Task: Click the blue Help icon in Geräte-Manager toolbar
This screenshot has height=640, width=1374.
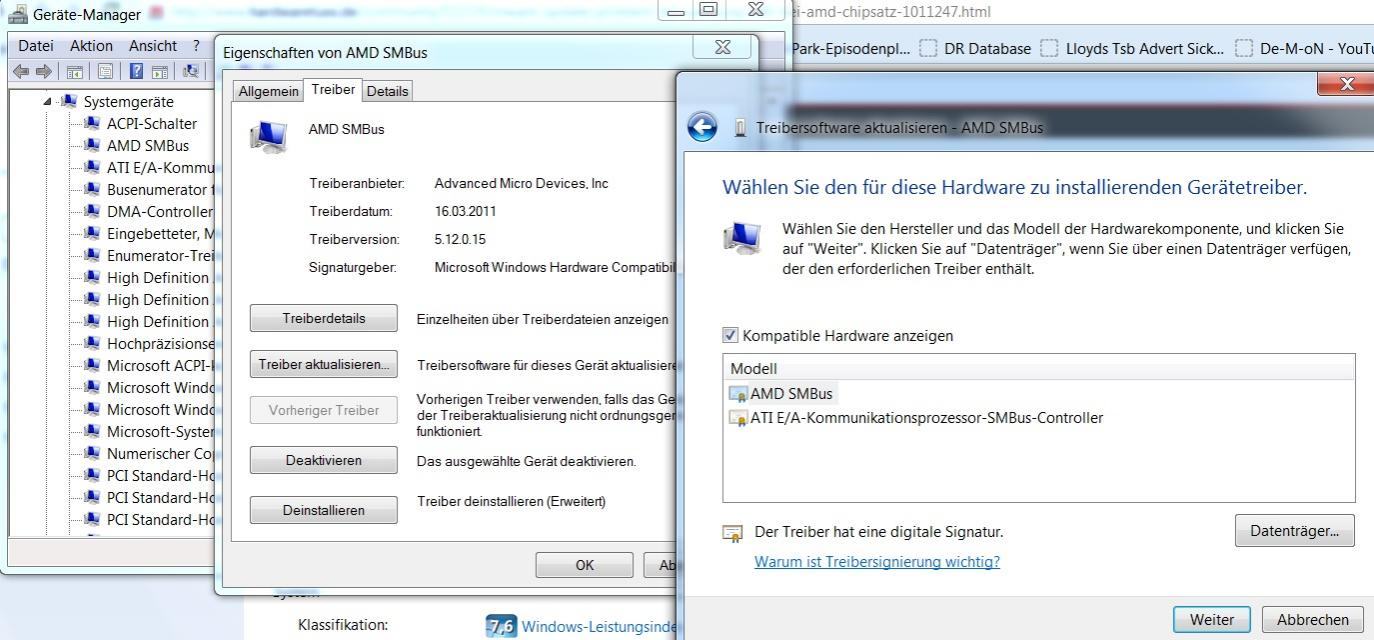Action: point(136,71)
